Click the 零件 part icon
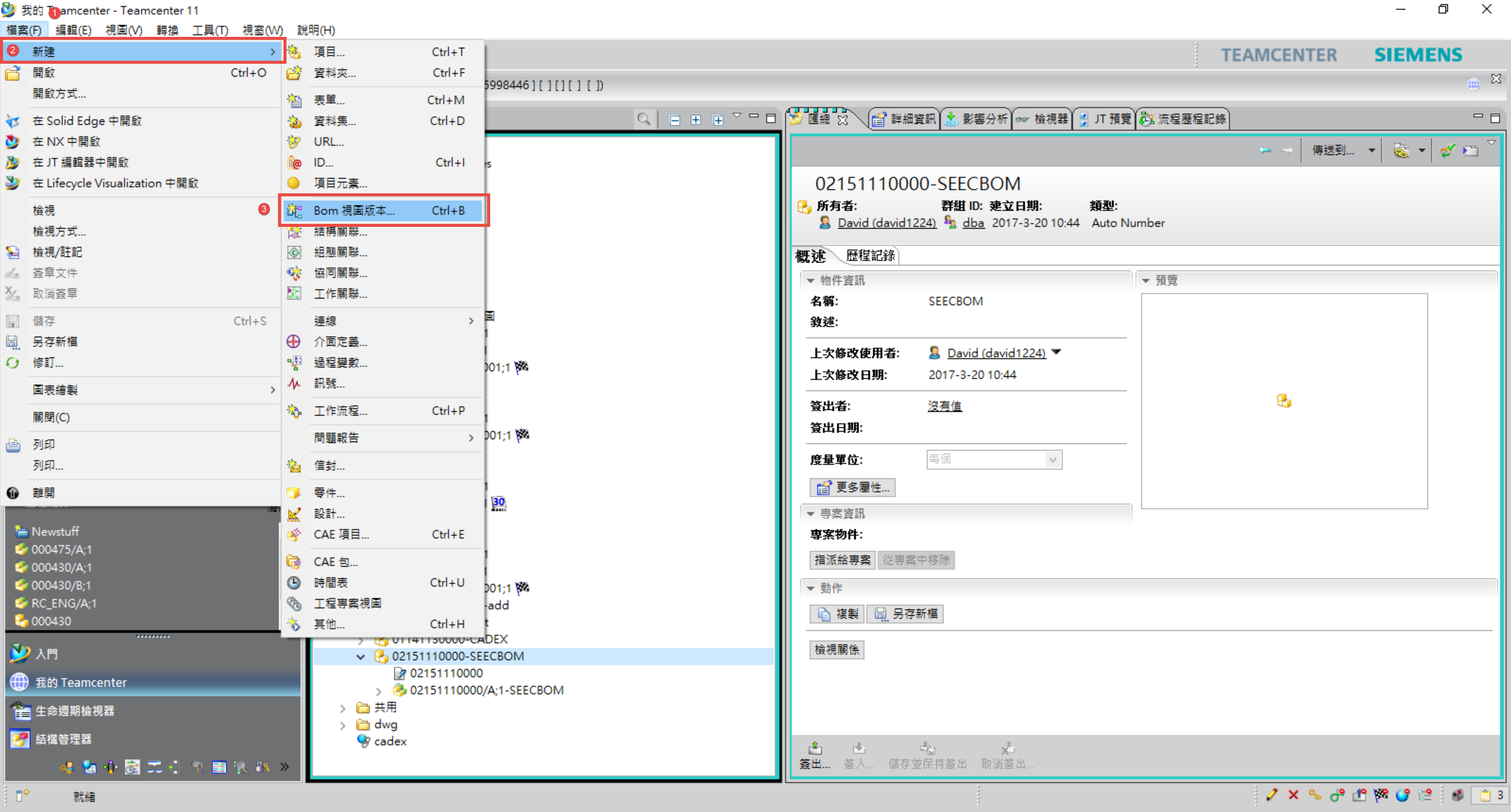 [x=294, y=493]
